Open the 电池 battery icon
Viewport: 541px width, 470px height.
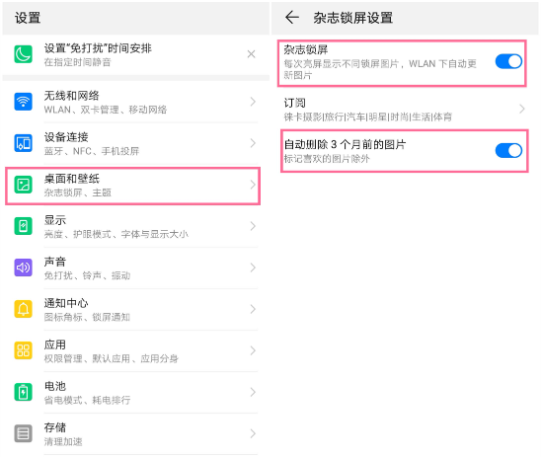(x=23, y=392)
